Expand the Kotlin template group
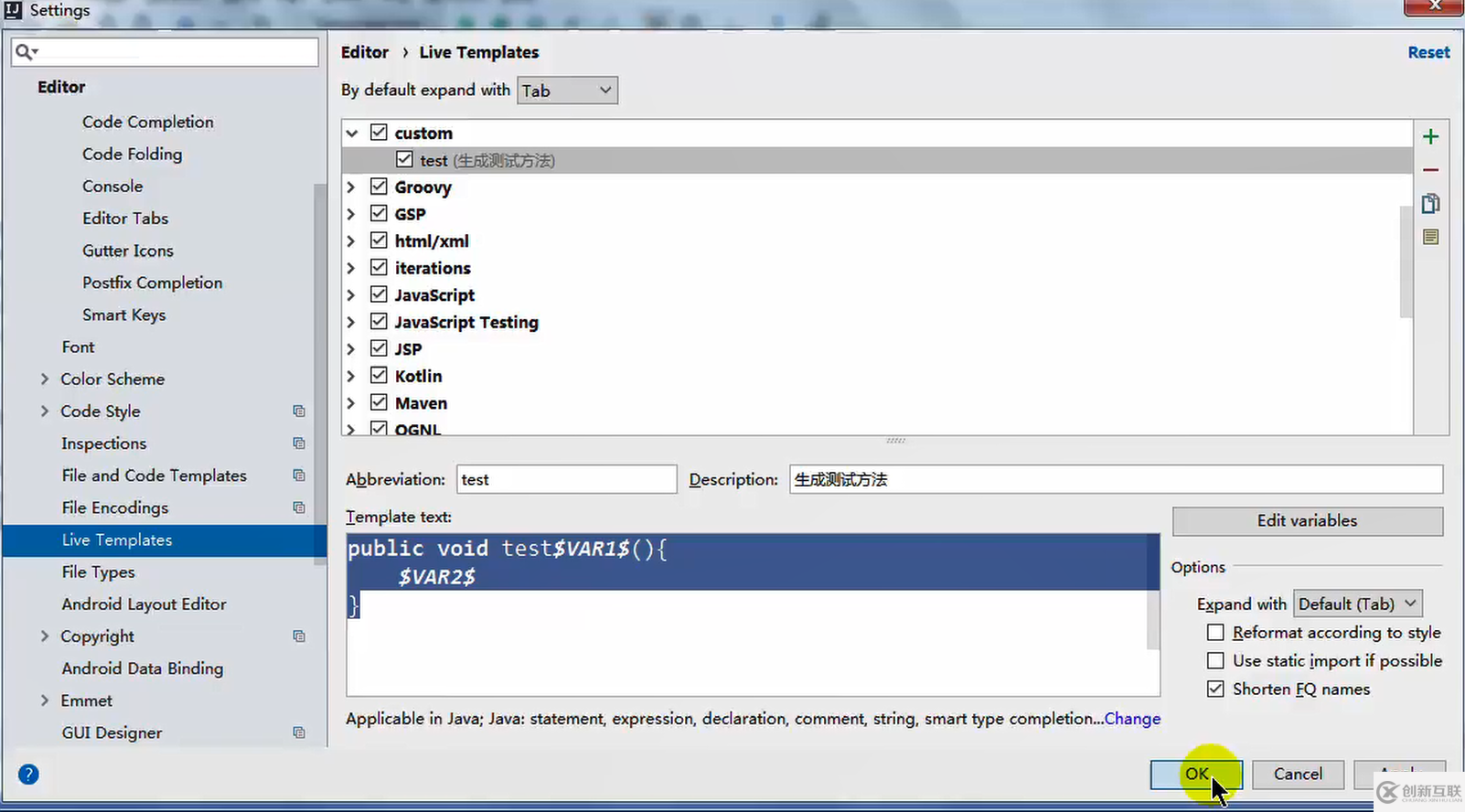The width and height of the screenshot is (1465, 812). click(351, 376)
